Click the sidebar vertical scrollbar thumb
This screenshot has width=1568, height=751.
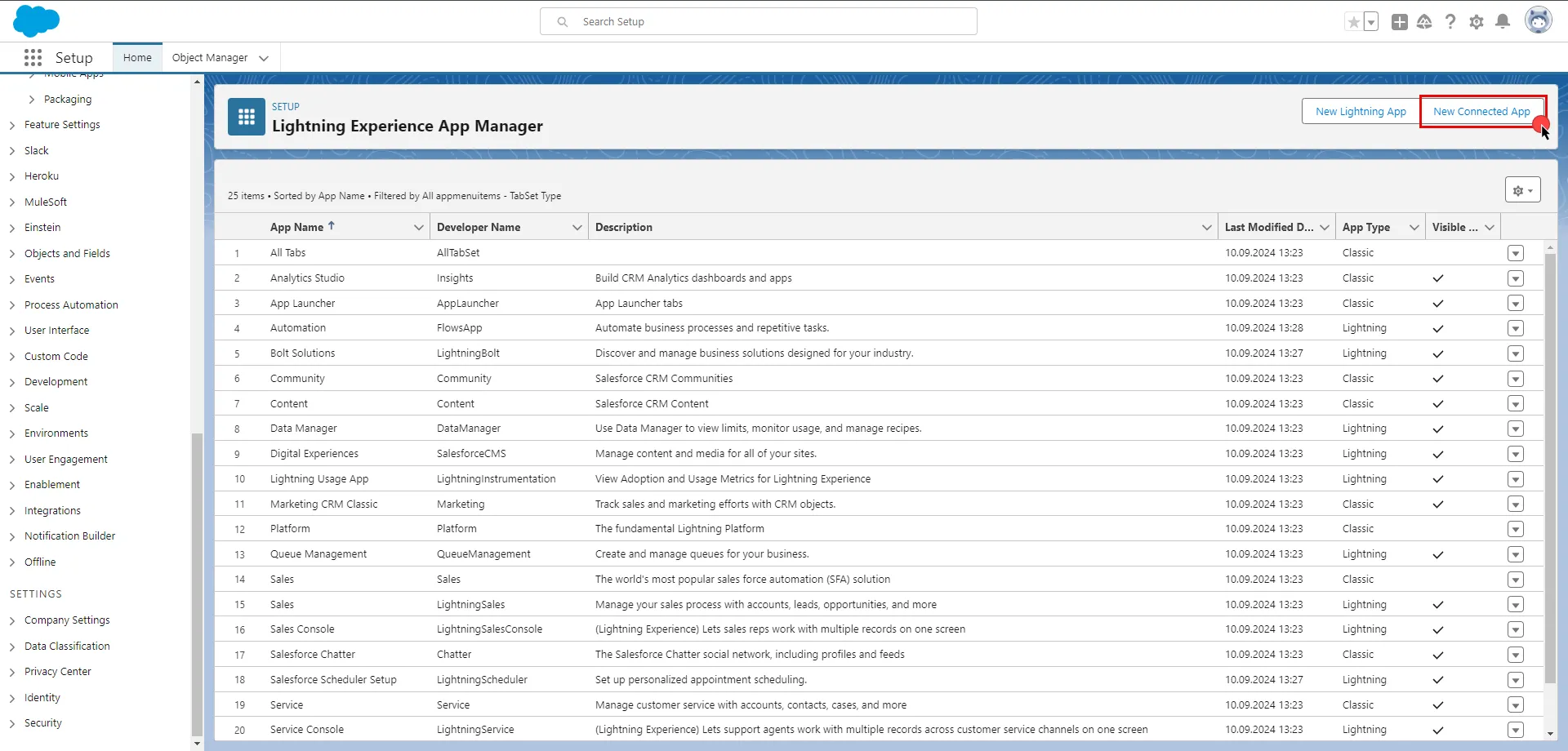196,584
